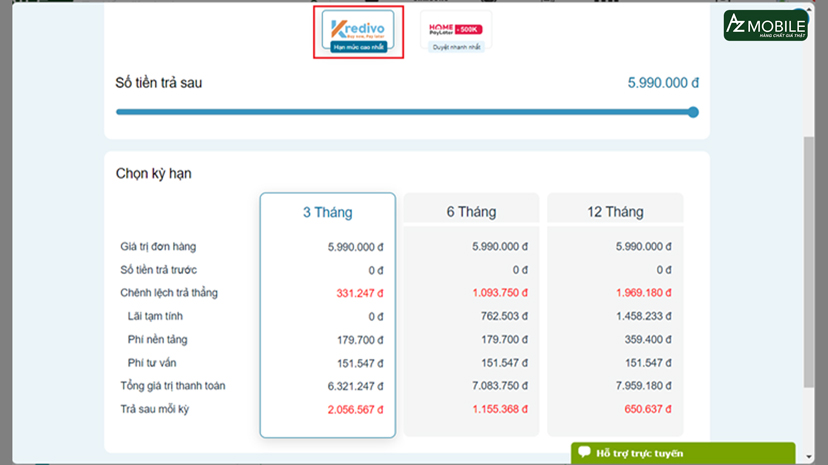Click the AZ Mobile logo

point(765,25)
